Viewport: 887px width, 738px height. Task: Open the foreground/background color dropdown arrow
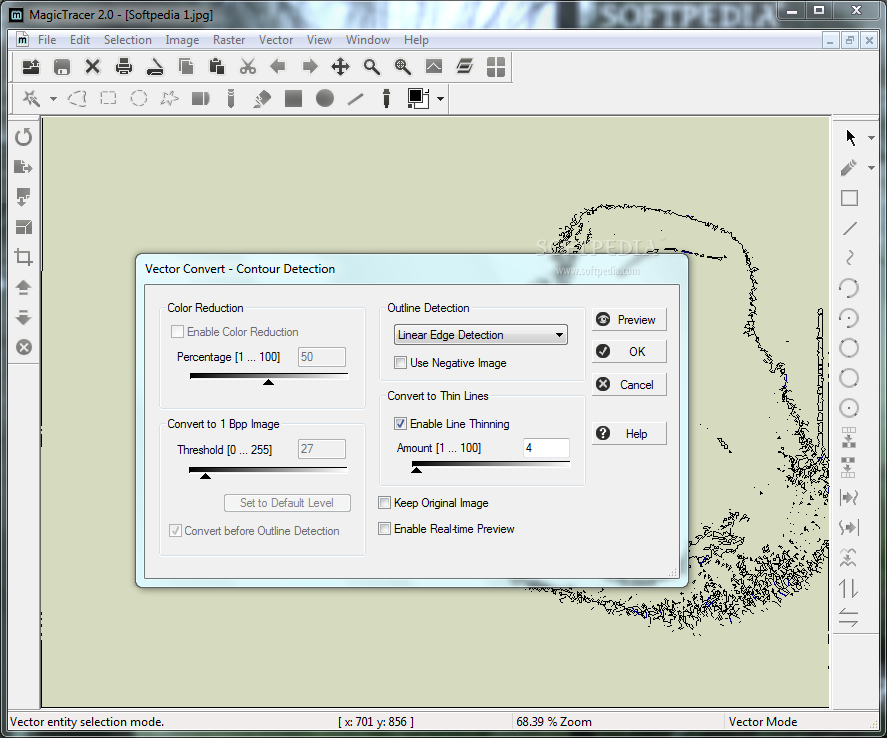(440, 99)
